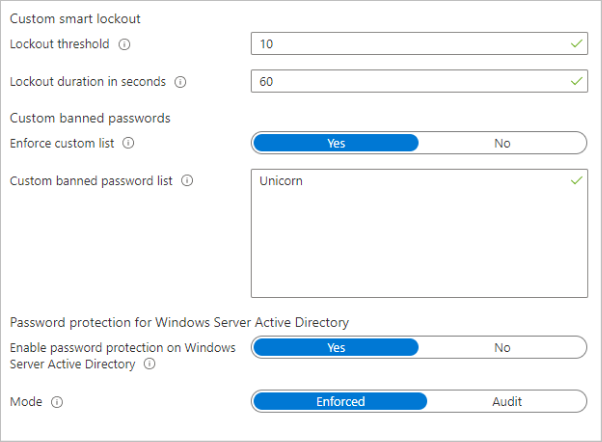
Task: Switch Mode to Audit
Action: 506,402
